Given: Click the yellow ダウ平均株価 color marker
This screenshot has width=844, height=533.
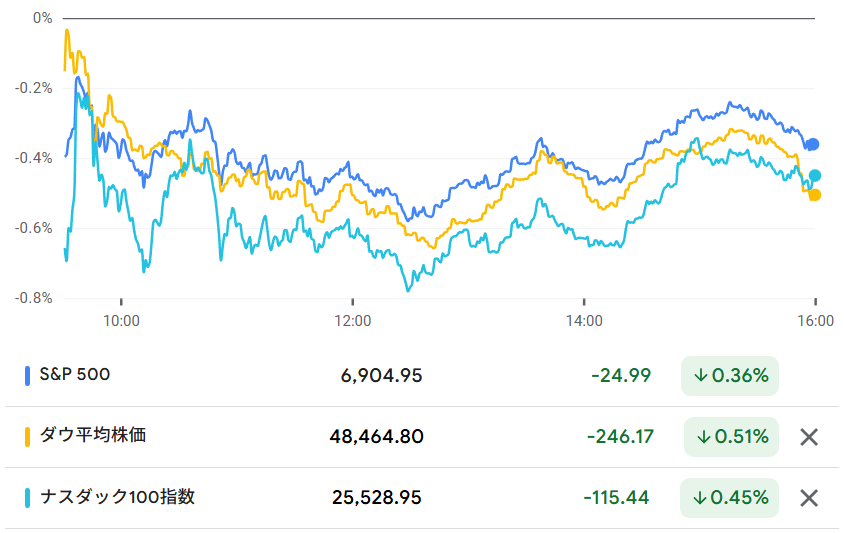Looking at the screenshot, I should point(28,437).
